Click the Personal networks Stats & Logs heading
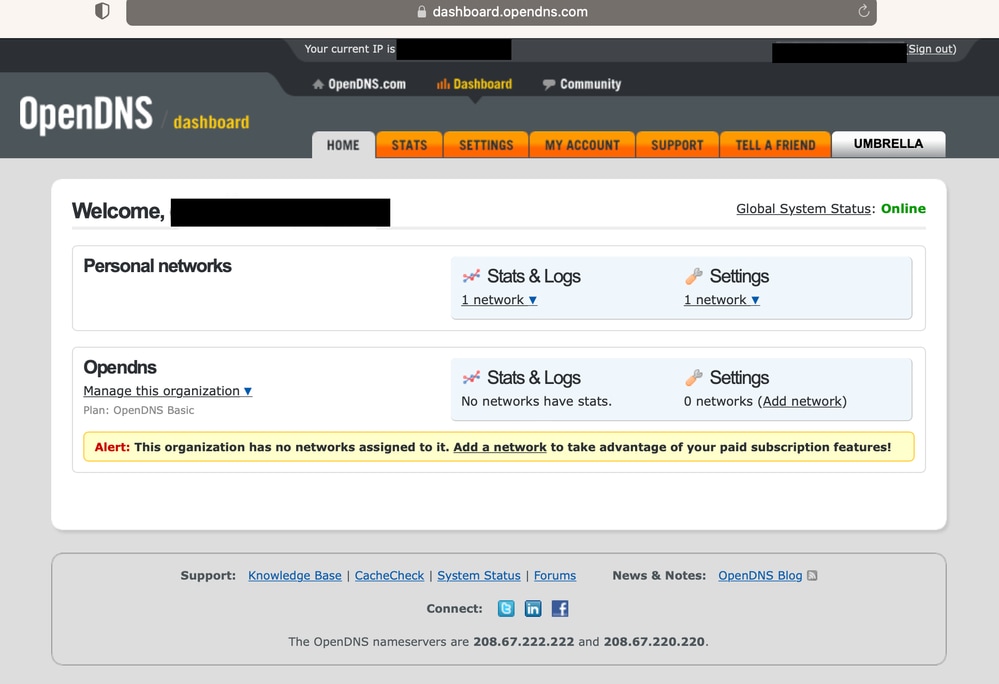Screen dimensions: 999x684 tap(534, 276)
